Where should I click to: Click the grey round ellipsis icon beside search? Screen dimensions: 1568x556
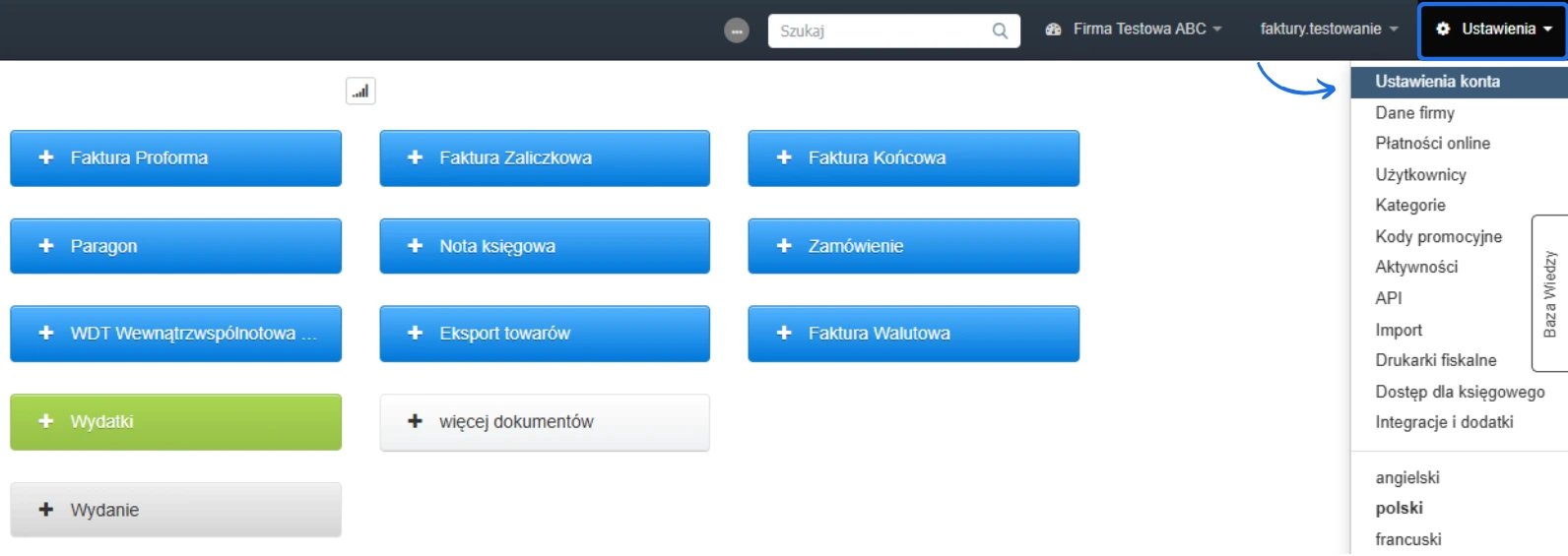[737, 31]
